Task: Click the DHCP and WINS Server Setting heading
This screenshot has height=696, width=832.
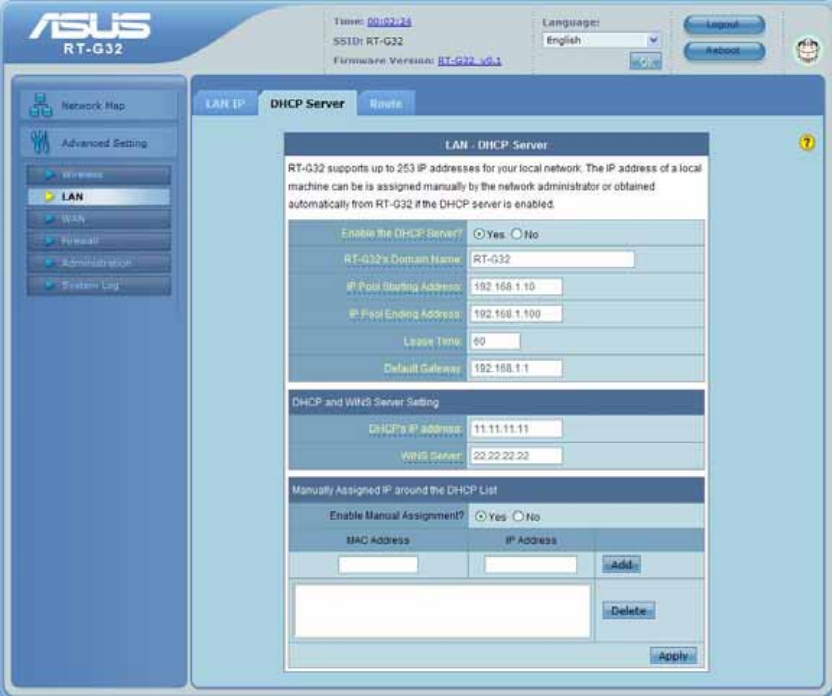Action: point(365,402)
